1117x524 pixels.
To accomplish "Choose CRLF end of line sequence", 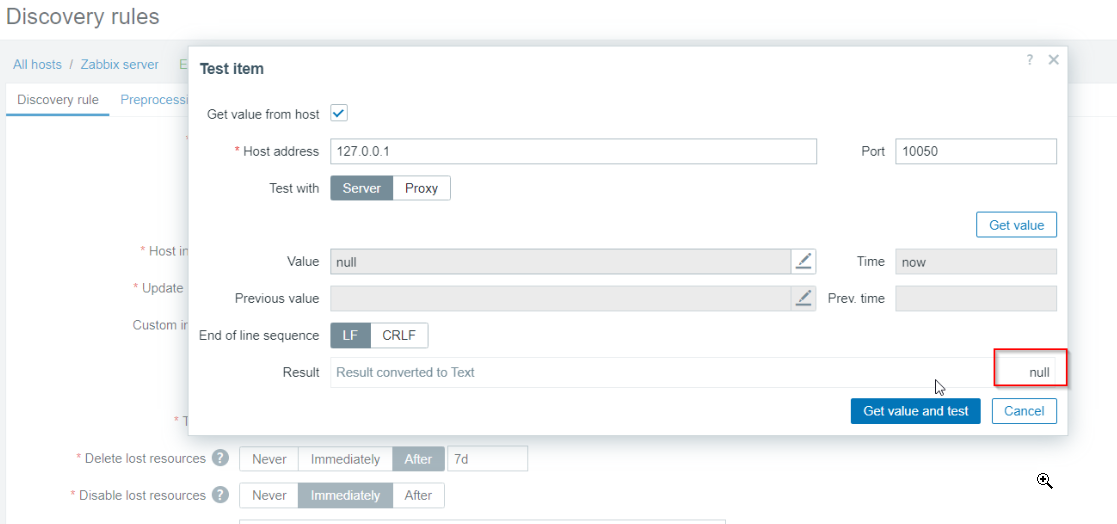I will (399, 335).
